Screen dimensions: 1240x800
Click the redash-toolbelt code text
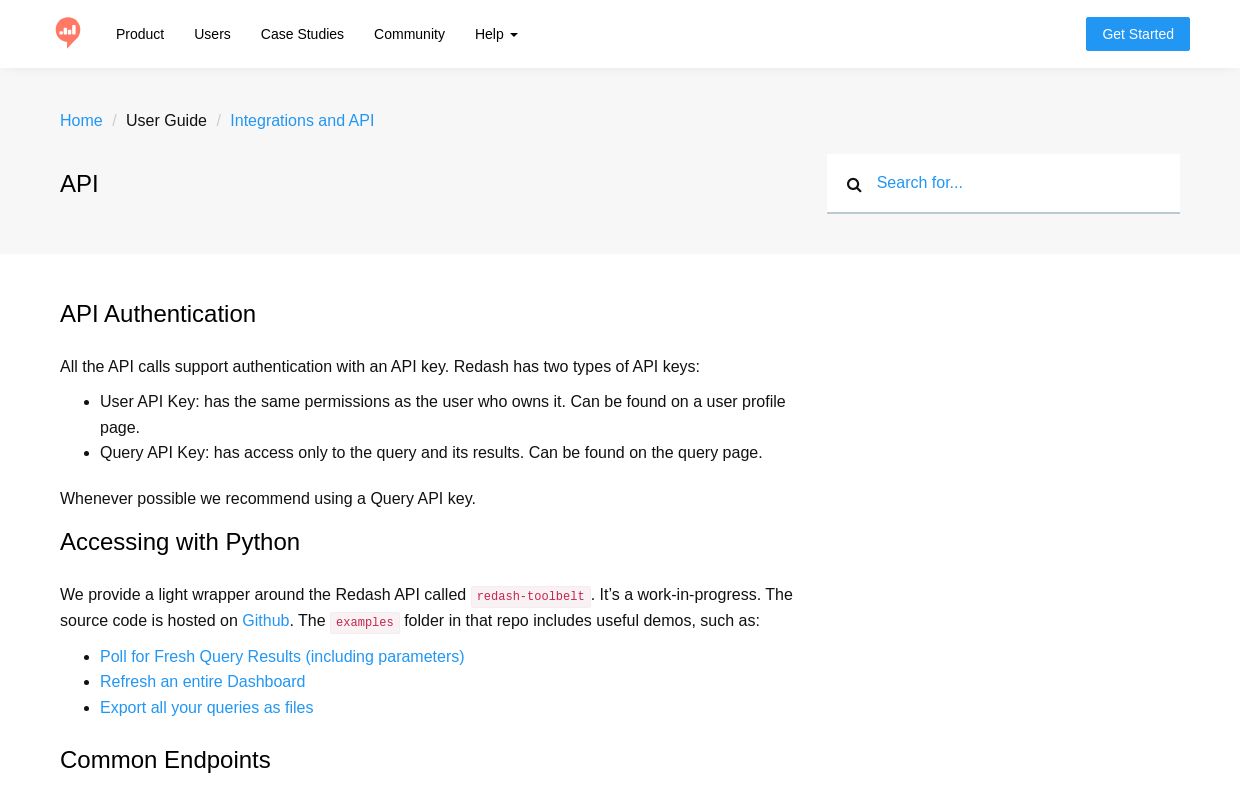coord(530,597)
